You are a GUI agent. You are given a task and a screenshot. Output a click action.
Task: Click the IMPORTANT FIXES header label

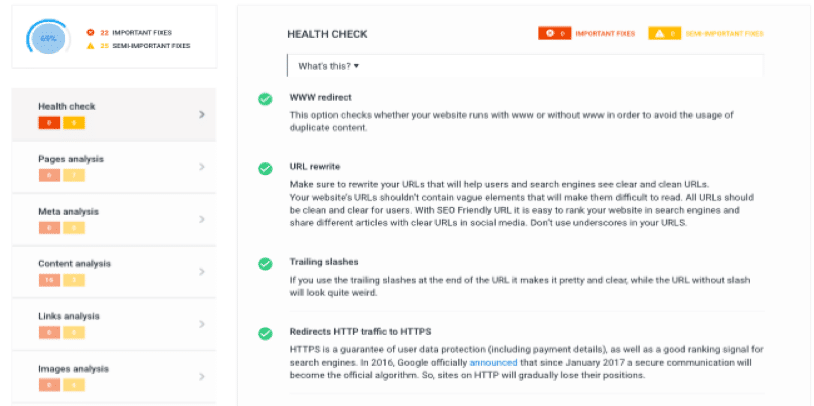pyautogui.click(x=605, y=34)
